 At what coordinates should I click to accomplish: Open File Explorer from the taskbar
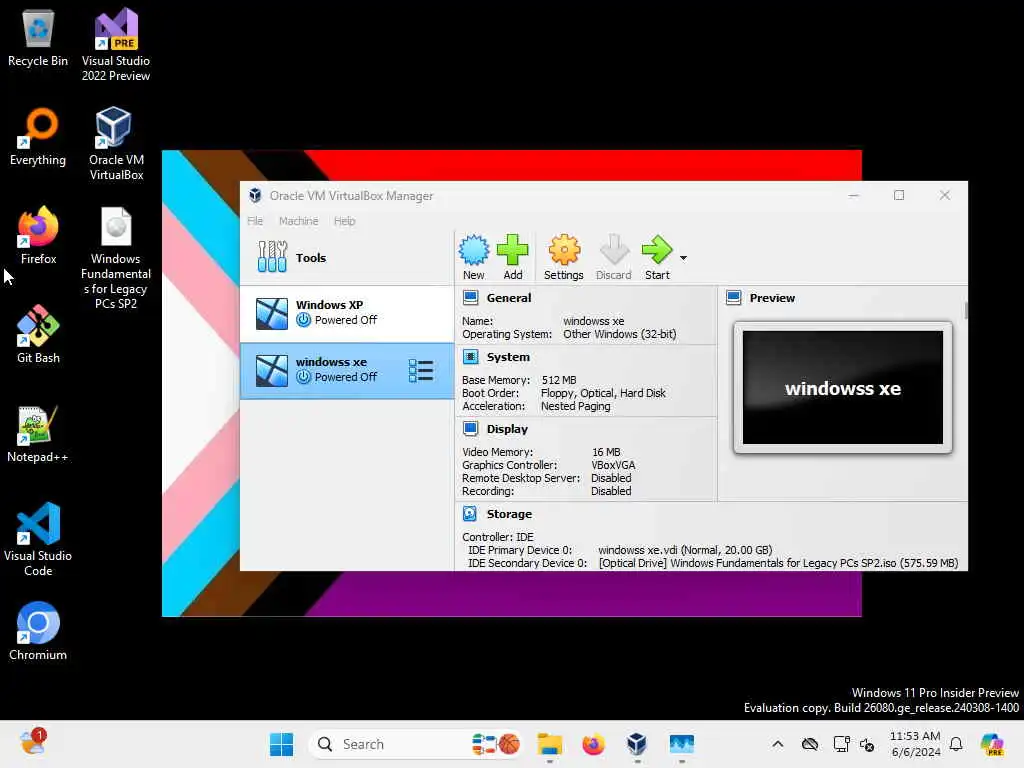click(x=549, y=744)
